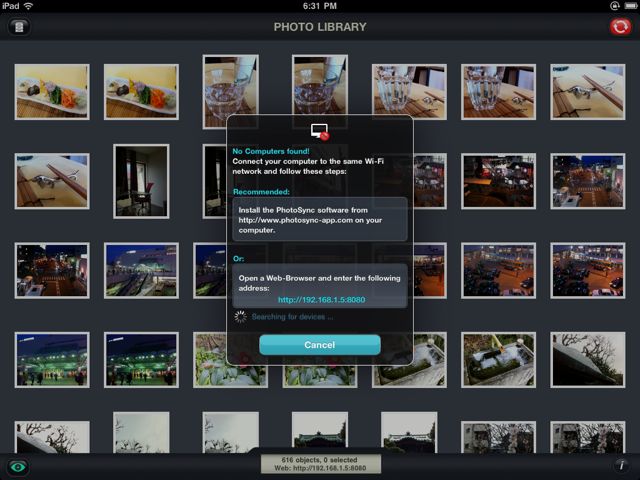Tap the battery indicator icon
Screen dimensions: 640x480
coord(630,6)
